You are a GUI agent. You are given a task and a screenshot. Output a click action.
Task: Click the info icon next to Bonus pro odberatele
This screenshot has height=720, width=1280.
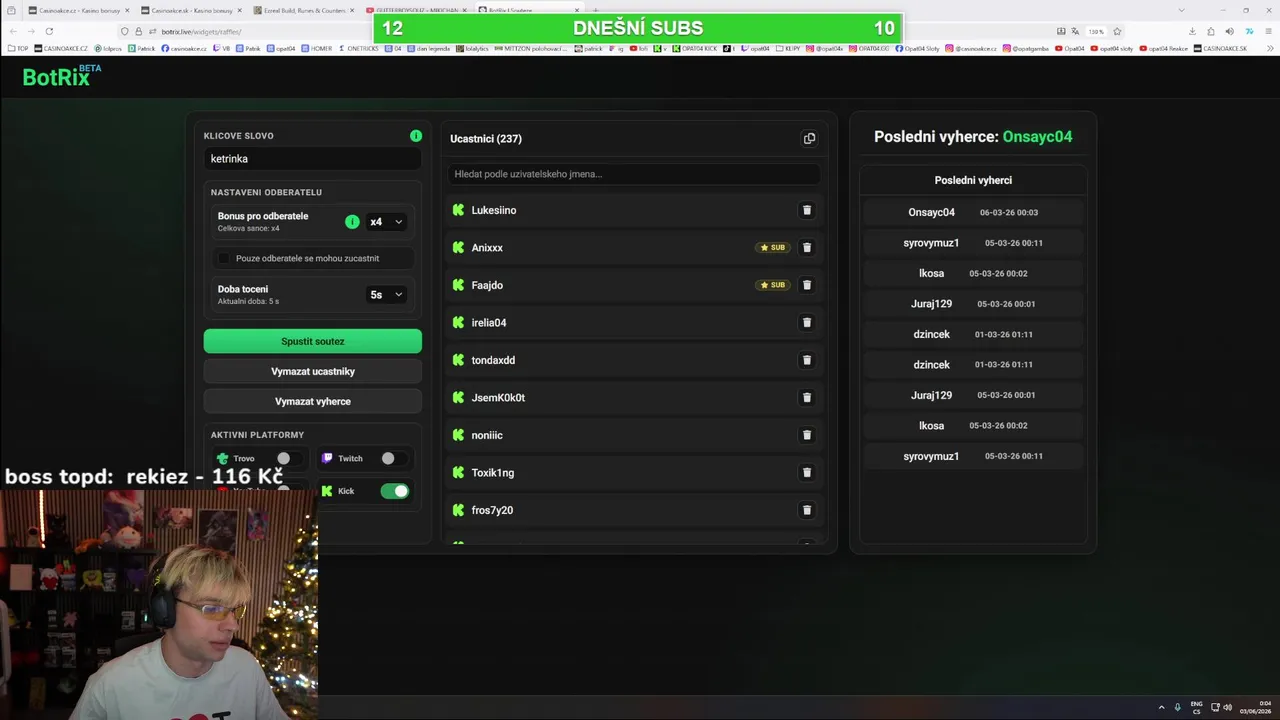(x=352, y=222)
